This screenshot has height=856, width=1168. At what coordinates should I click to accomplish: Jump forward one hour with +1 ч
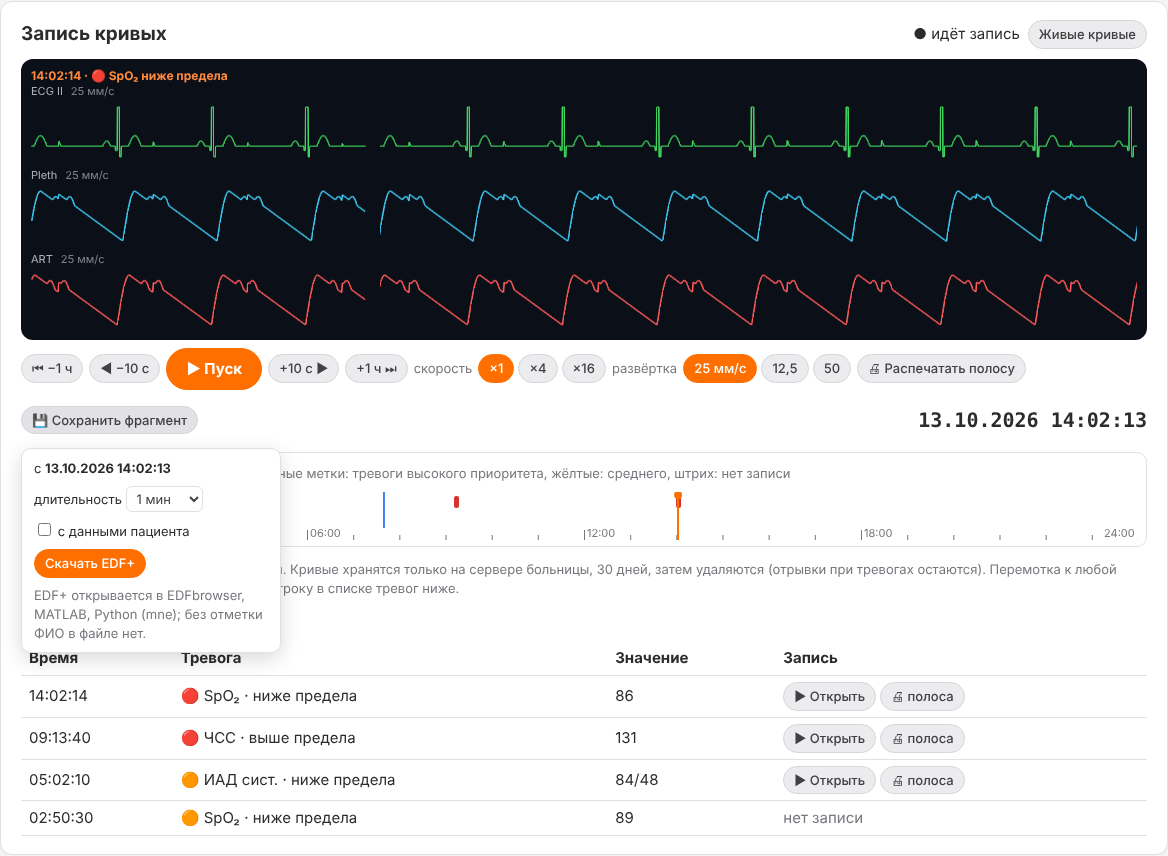tap(376, 369)
